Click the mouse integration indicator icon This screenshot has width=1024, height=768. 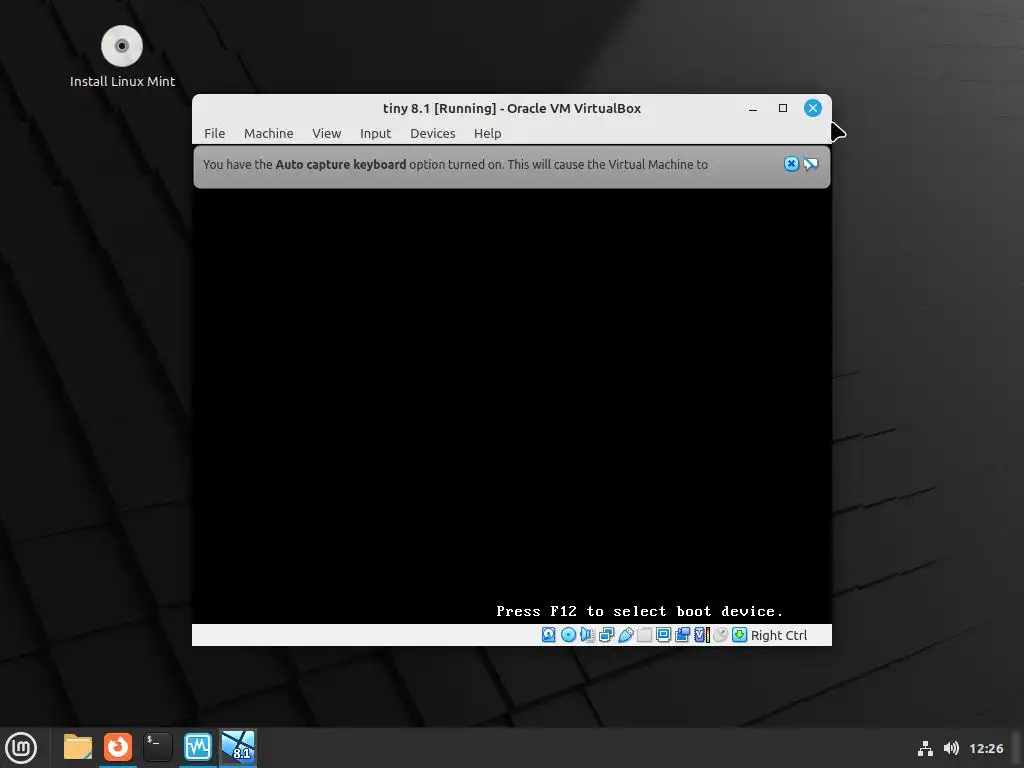coord(720,635)
